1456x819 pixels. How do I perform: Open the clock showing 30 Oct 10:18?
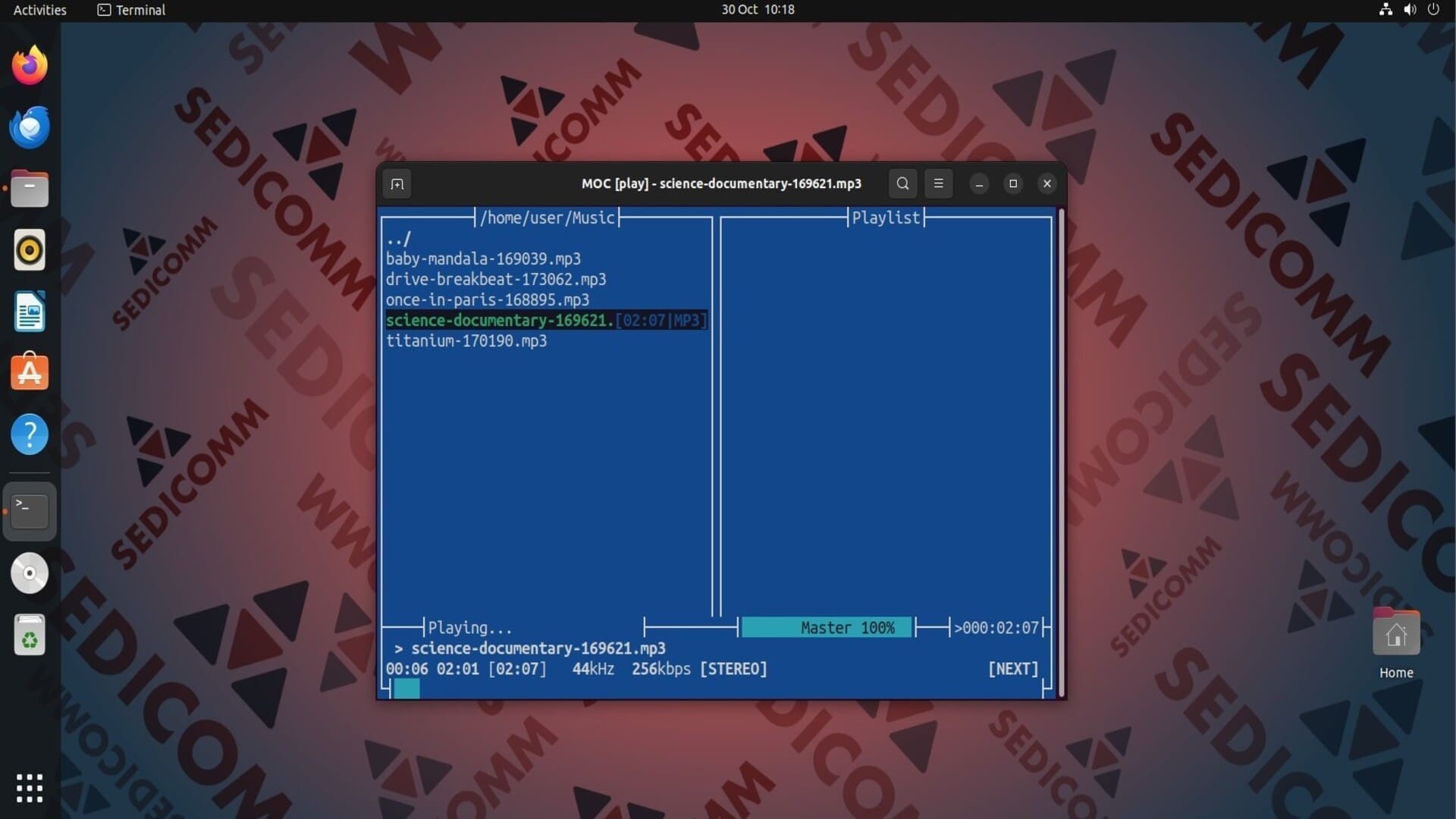pyautogui.click(x=758, y=10)
